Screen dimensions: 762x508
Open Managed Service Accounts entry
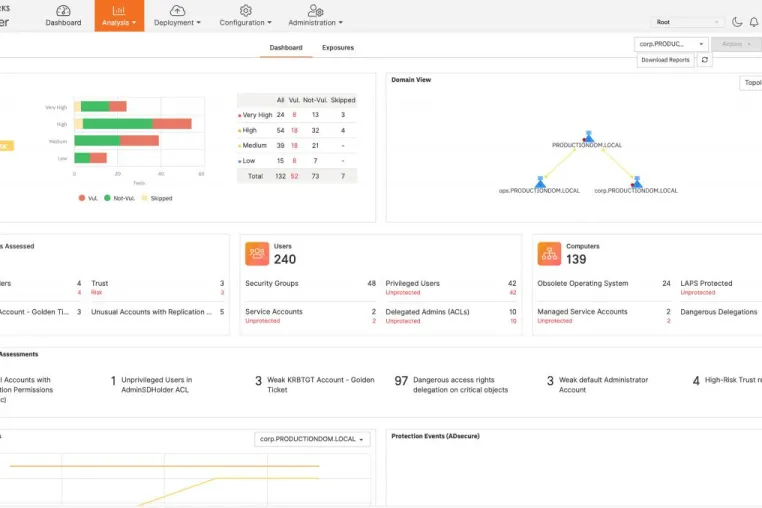tap(604, 315)
